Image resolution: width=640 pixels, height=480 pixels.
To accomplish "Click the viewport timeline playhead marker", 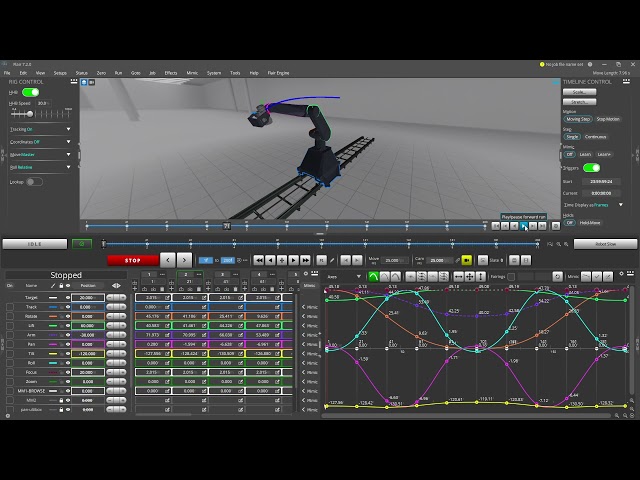I will tap(227, 226).
